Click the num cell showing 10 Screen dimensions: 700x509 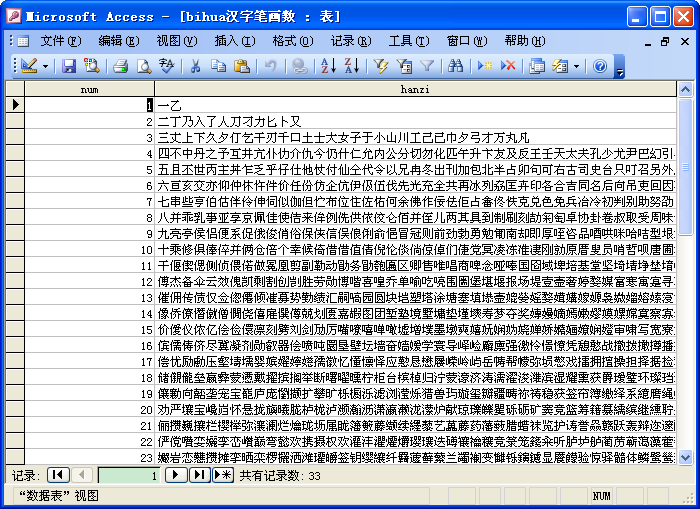tap(89, 249)
